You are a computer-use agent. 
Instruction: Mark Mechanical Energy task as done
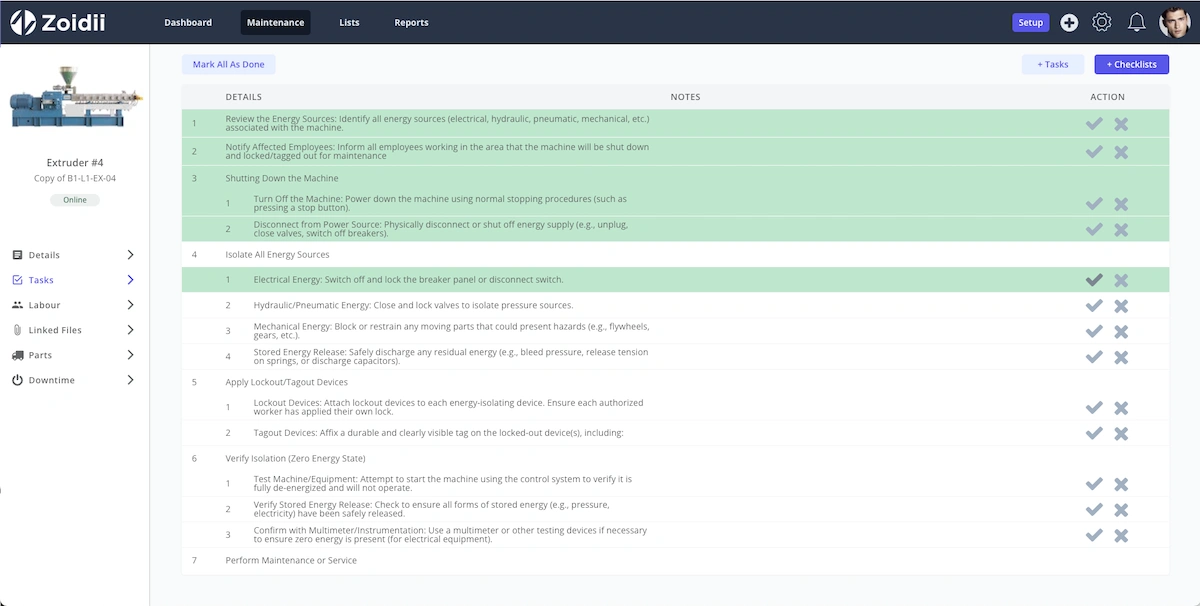(1094, 331)
